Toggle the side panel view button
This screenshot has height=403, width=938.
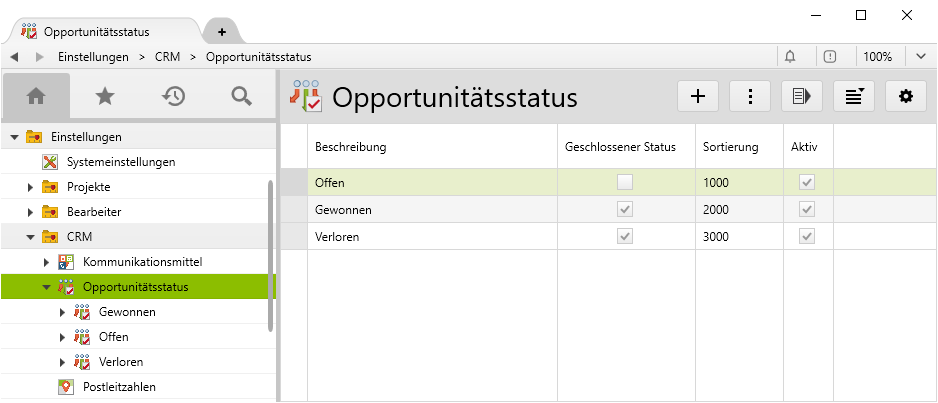click(801, 96)
